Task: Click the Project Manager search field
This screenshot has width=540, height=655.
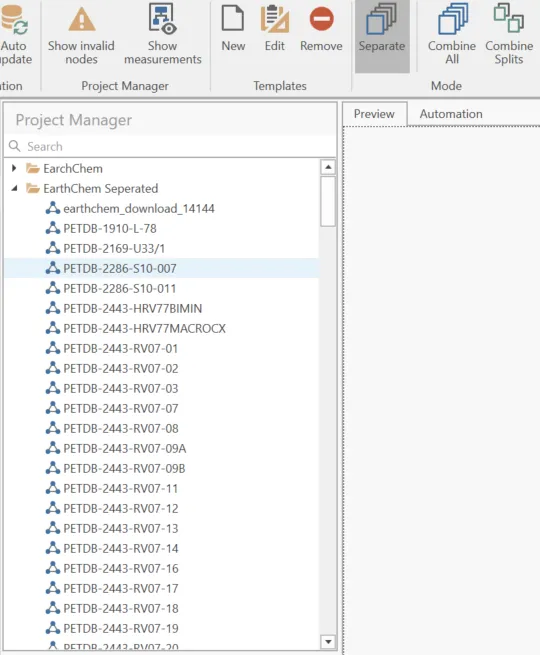Action: [x=171, y=146]
